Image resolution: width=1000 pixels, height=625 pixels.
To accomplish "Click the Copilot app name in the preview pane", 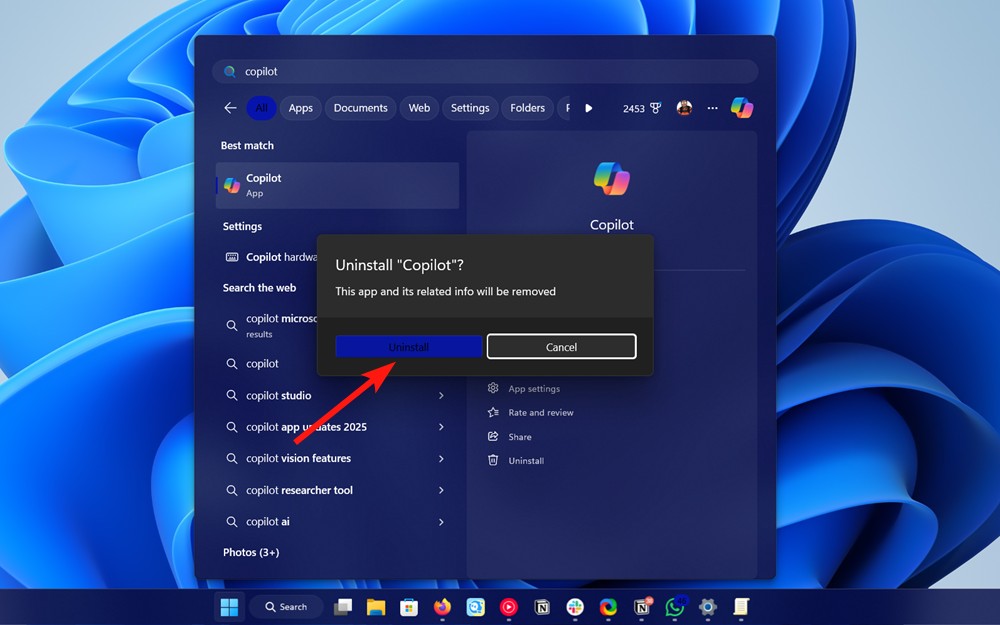I will pos(612,224).
